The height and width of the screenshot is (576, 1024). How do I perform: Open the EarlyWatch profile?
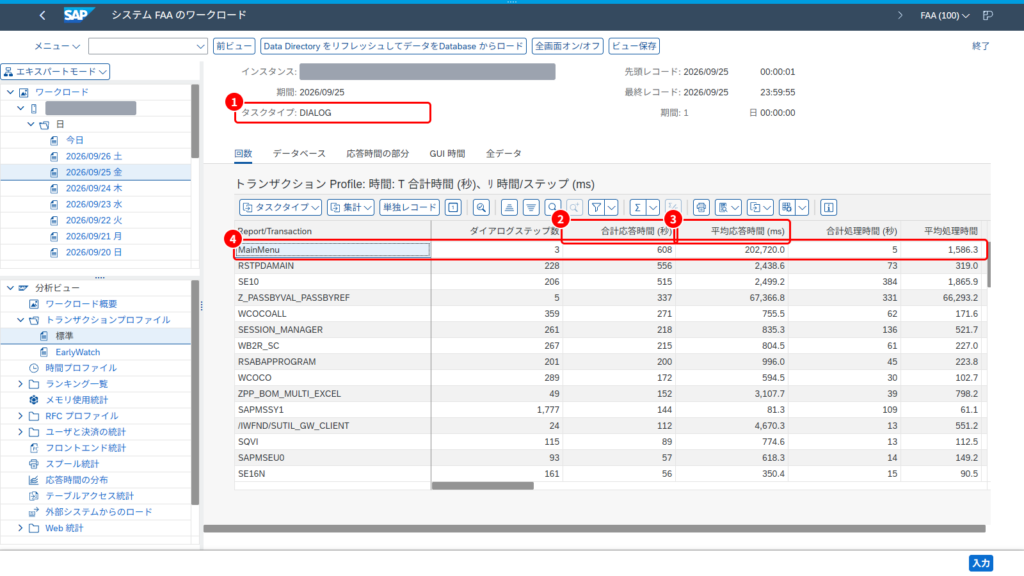(78, 352)
